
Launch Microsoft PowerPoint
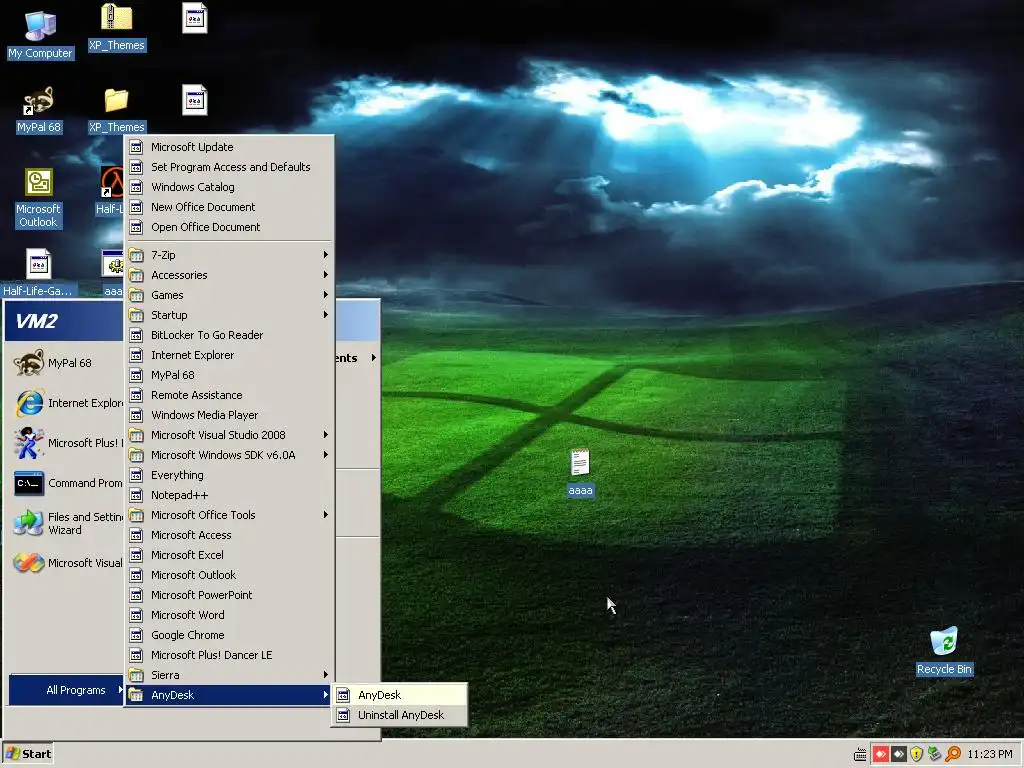229,595
